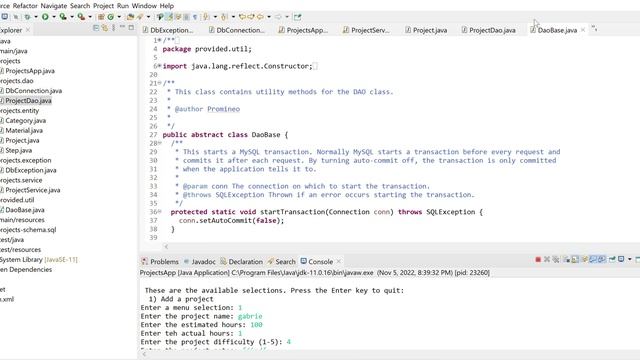
Task: Toggle Block Selection Mode in the toolbar
Action: coord(186,17)
